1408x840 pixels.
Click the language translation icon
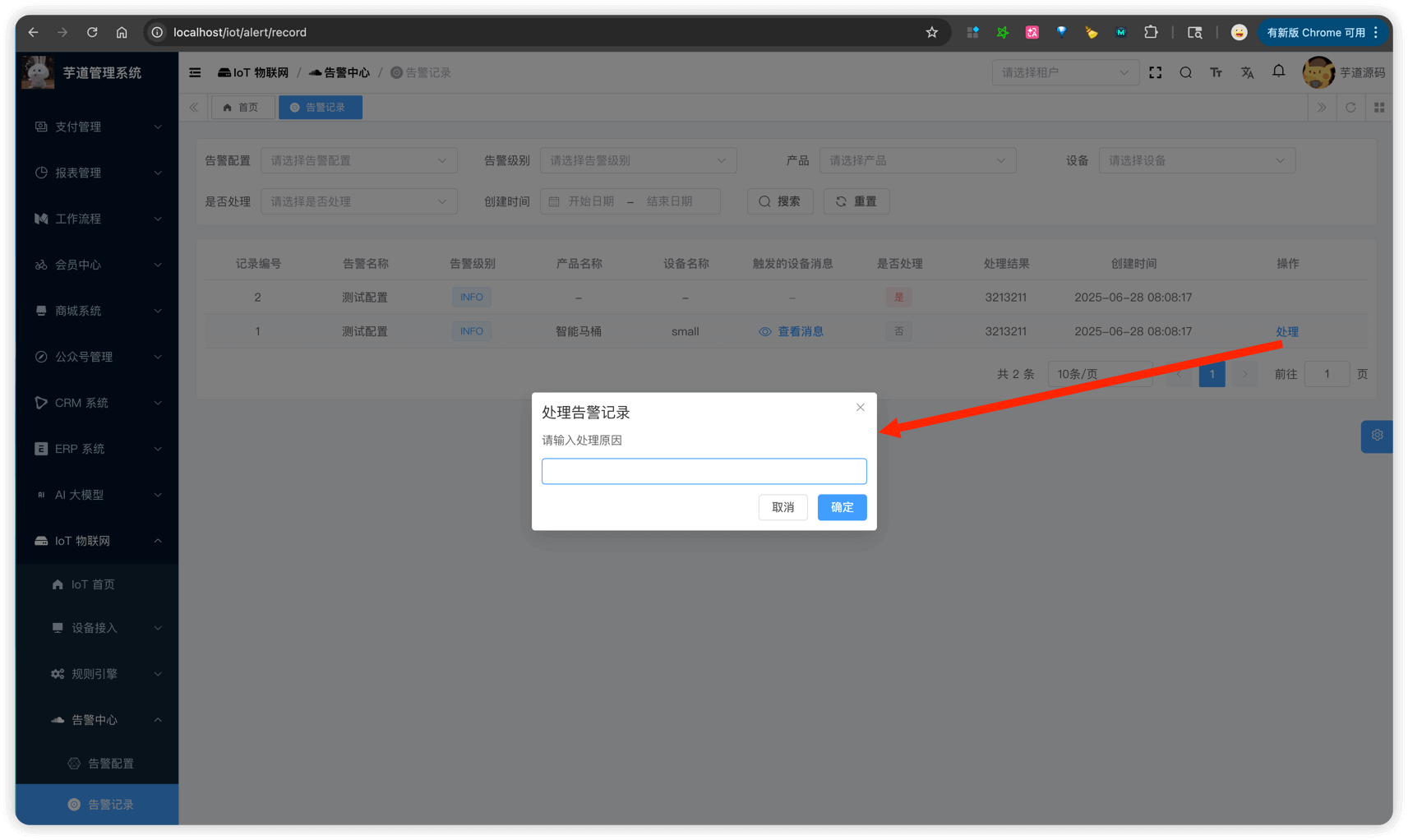point(1247,72)
